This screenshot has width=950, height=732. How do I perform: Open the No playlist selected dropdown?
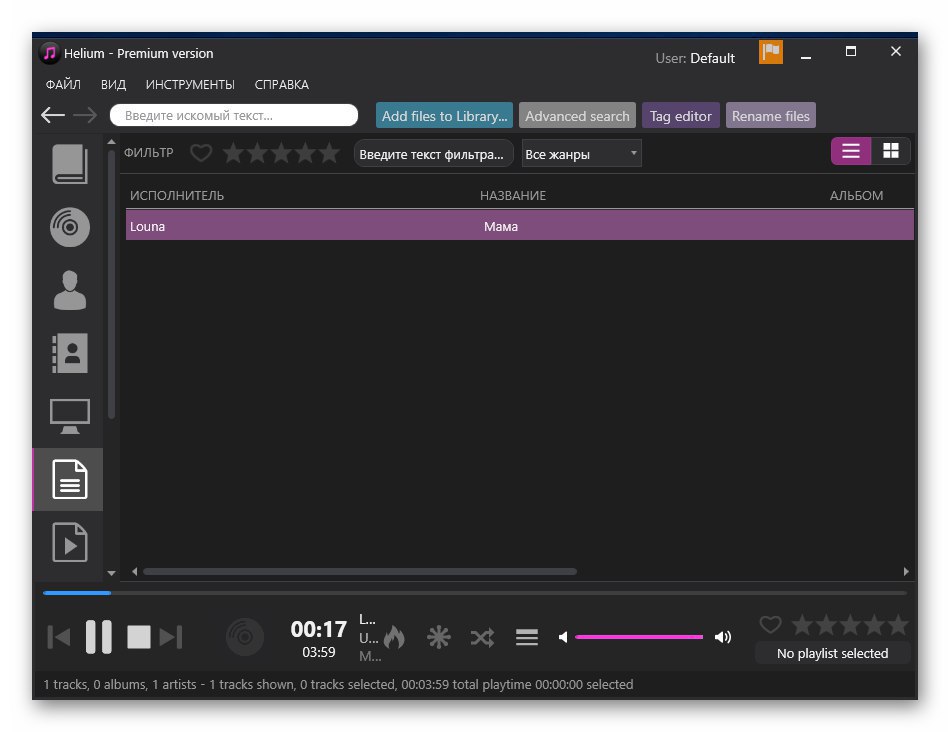tap(832, 653)
